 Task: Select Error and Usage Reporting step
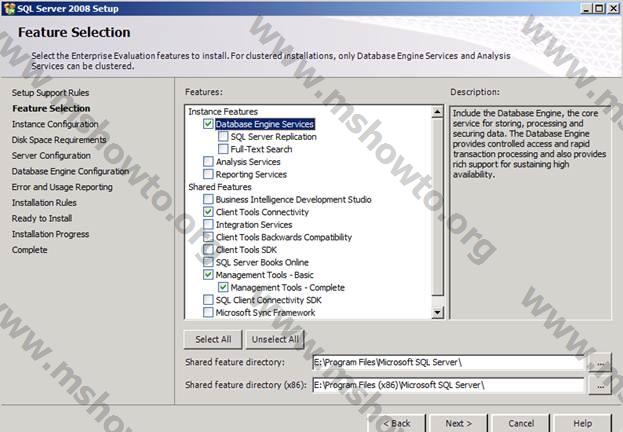point(62,187)
